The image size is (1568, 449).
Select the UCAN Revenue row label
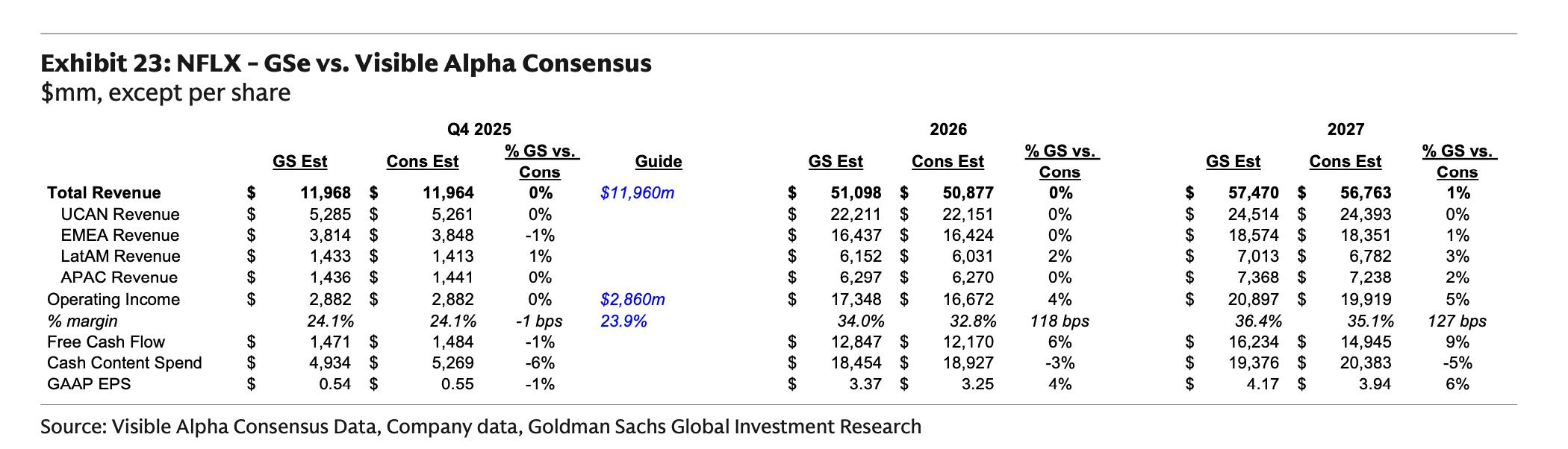(x=120, y=215)
